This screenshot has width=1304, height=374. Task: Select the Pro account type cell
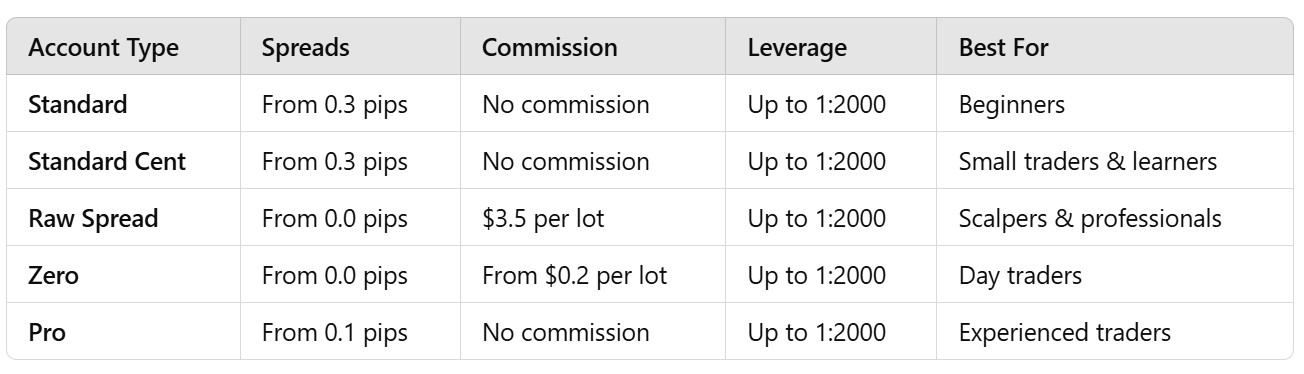pos(47,332)
